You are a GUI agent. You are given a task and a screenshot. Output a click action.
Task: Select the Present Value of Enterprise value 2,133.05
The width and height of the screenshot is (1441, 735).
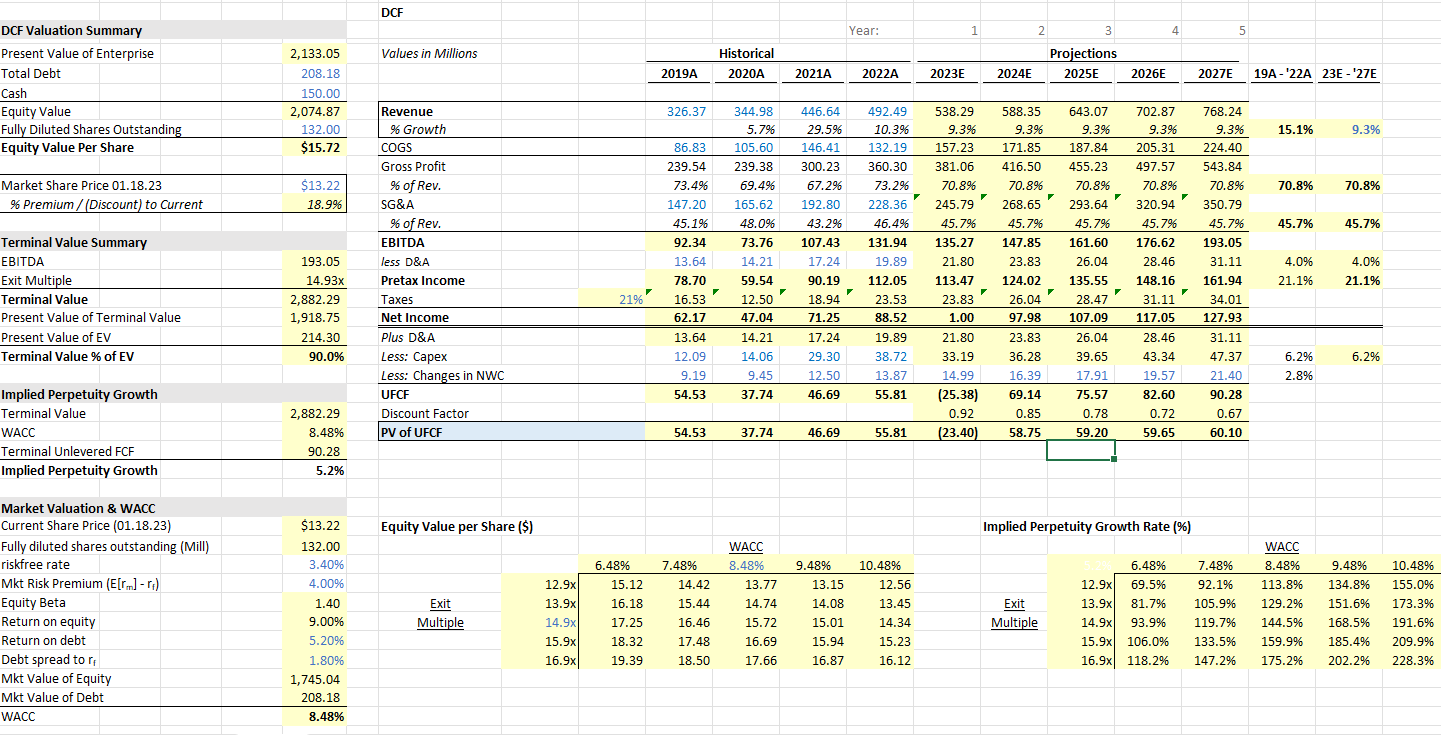pos(313,54)
